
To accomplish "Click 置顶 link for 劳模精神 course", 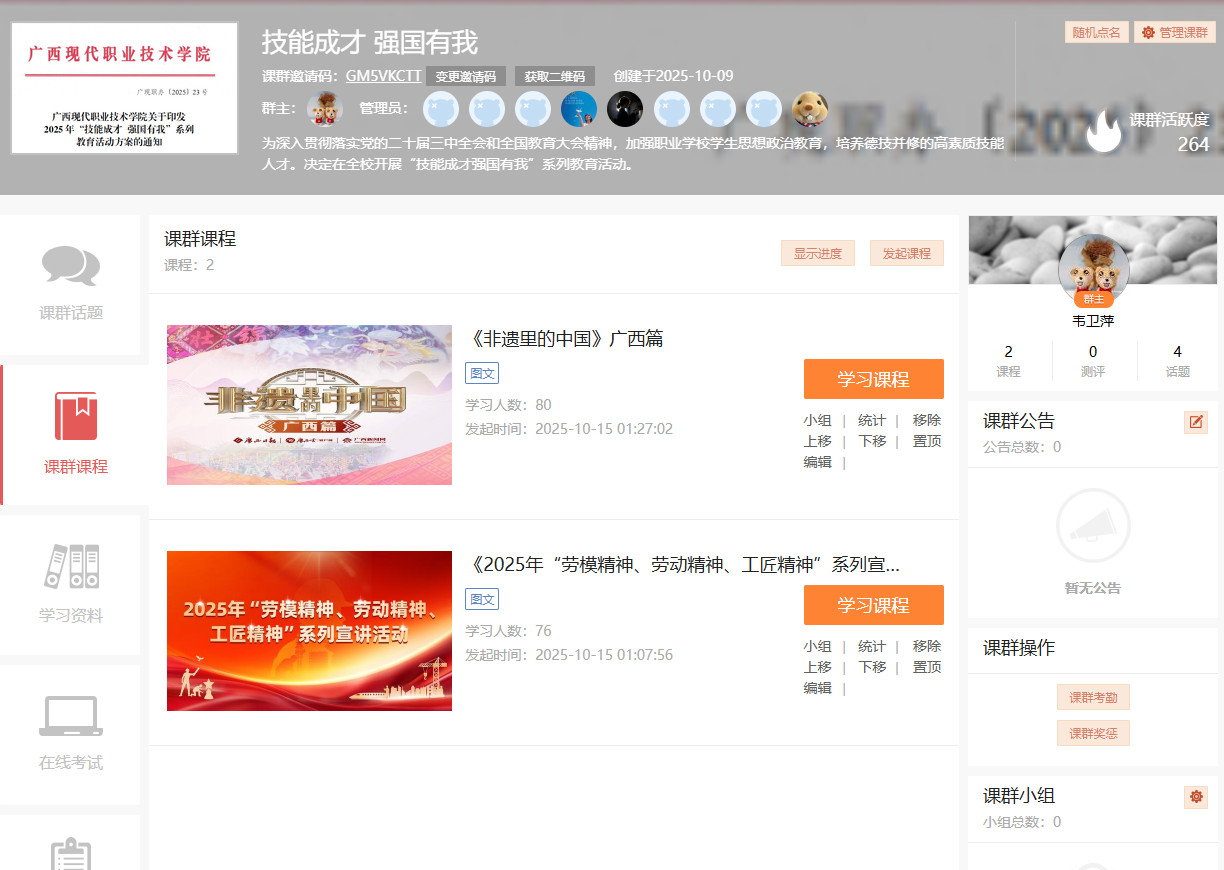I will pyautogui.click(x=926, y=667).
